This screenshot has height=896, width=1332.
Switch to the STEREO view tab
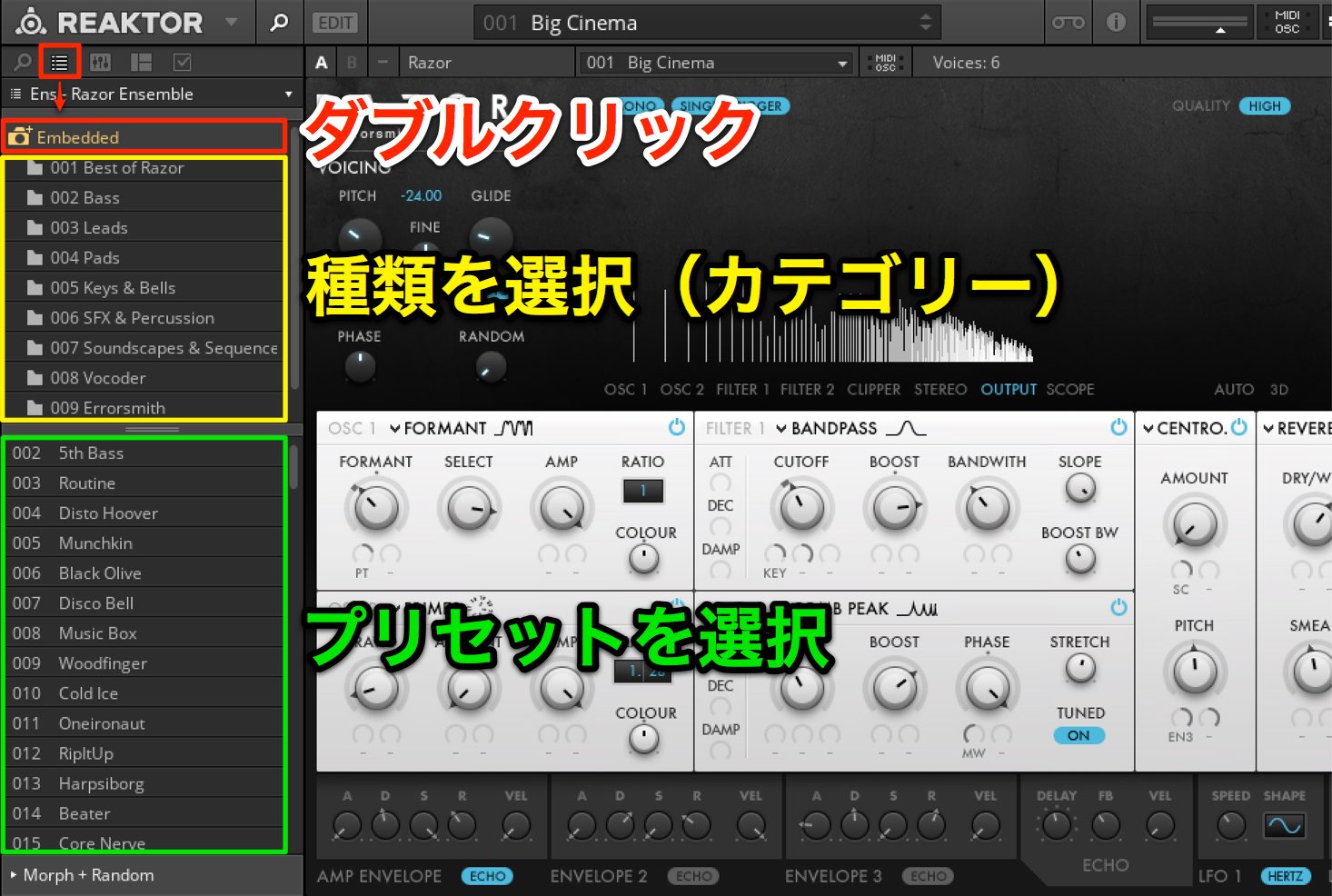940,389
